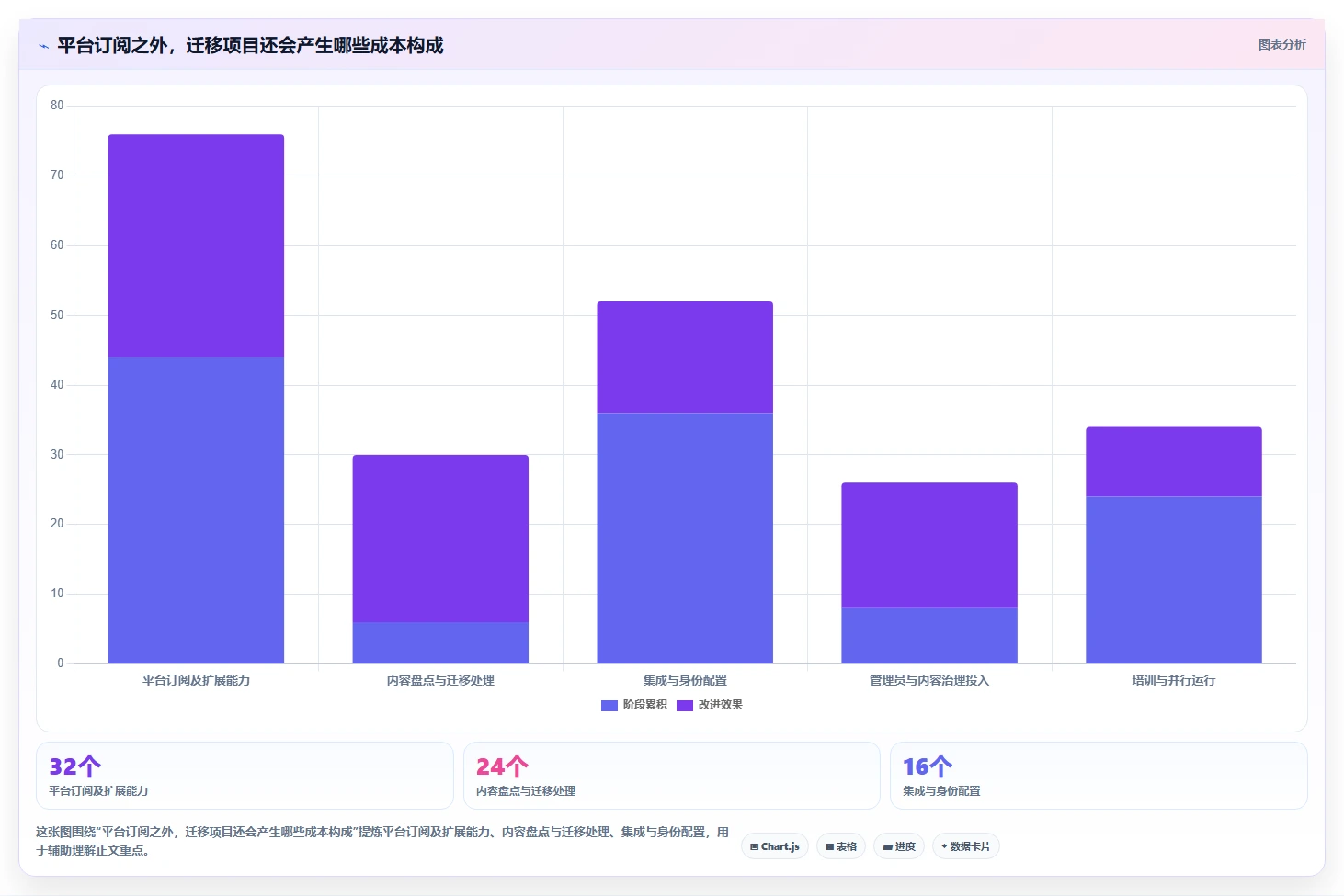Click the 图表分析 label in the header
This screenshot has height=896, width=1344.
(1281, 44)
